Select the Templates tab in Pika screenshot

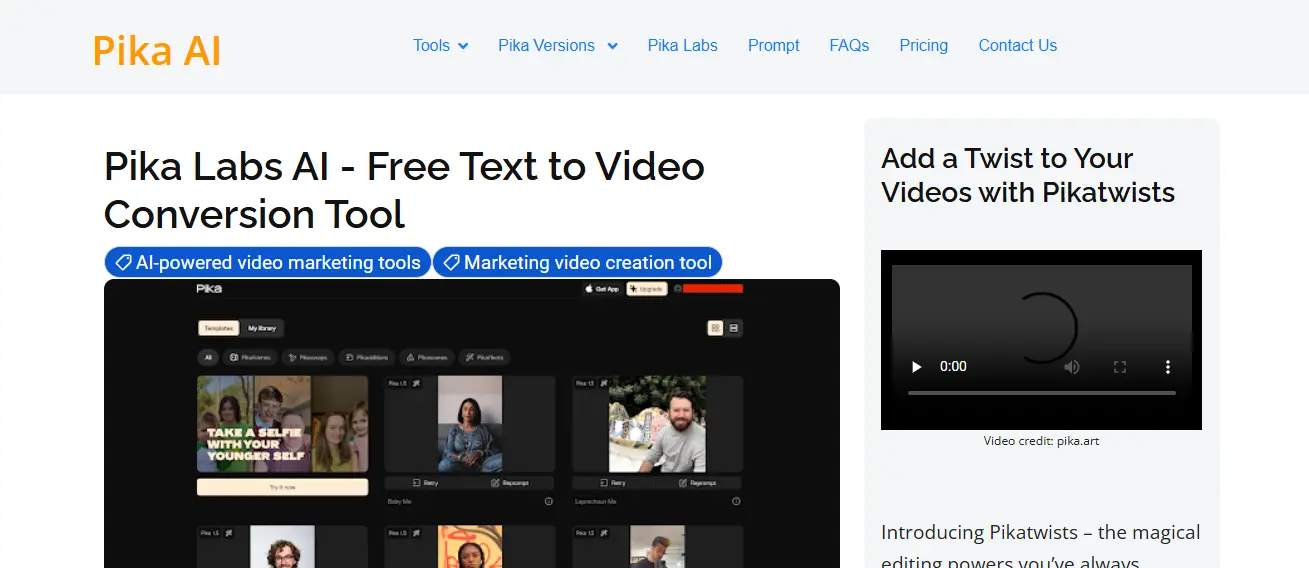[219, 328]
